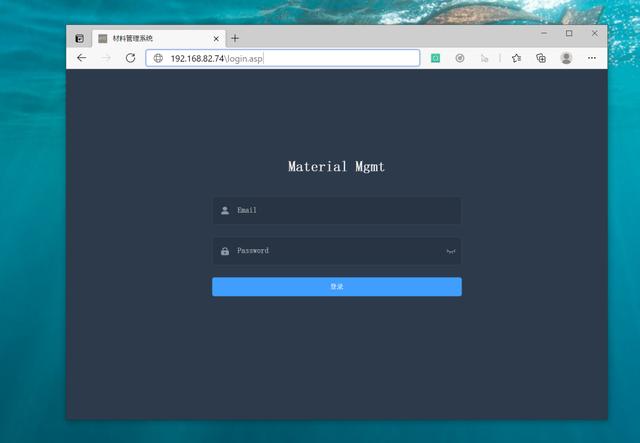This screenshot has height=443, width=640.
Task: Click the read aloud icon in toolbar
Action: point(484,58)
